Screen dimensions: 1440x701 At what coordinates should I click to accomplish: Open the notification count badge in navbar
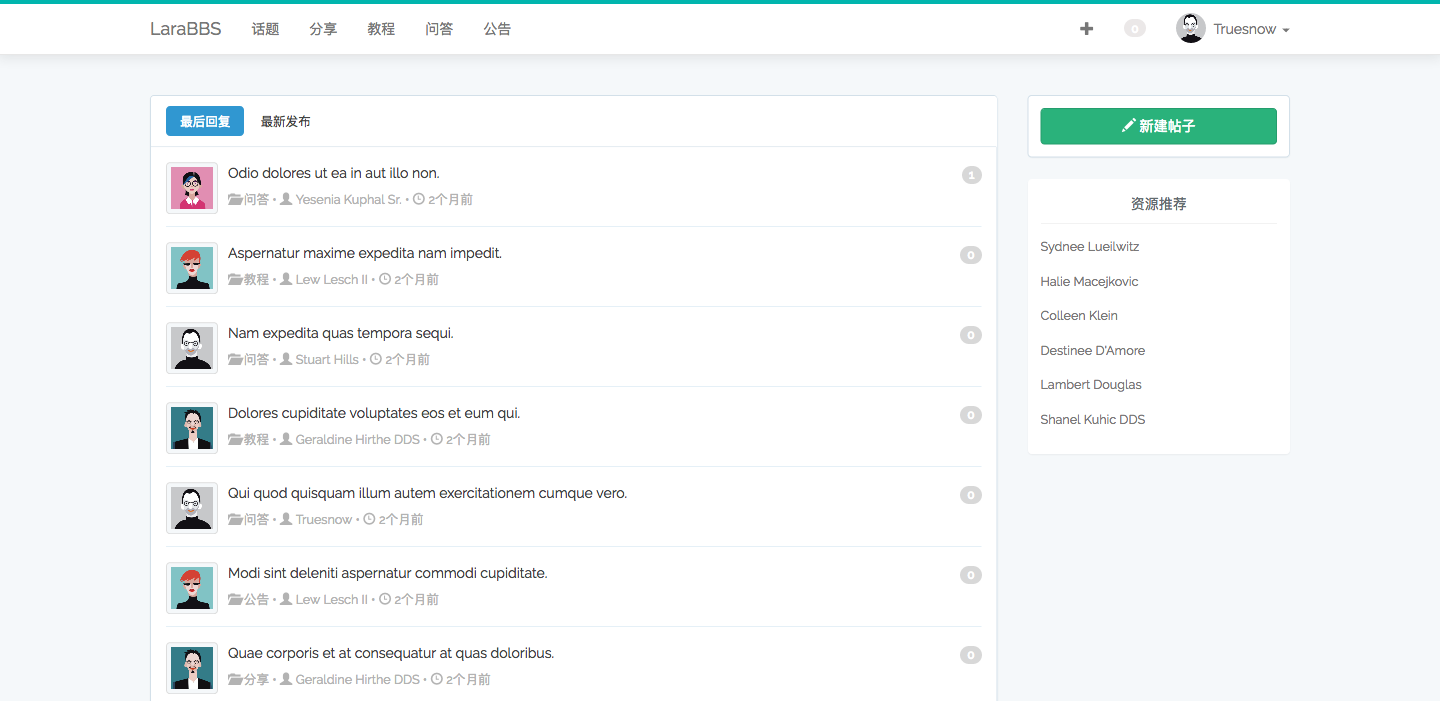tap(1134, 29)
